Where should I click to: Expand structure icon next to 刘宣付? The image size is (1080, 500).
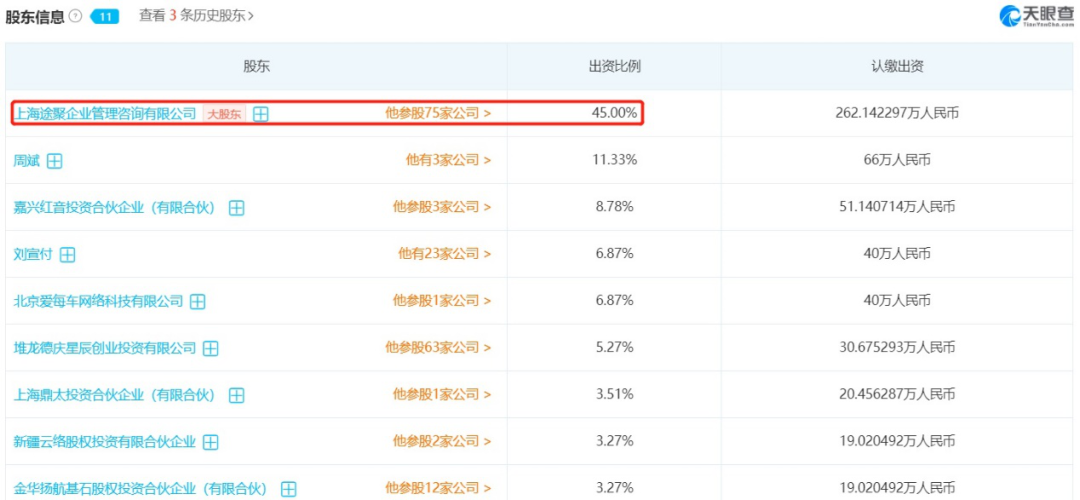pyautogui.click(x=67, y=255)
